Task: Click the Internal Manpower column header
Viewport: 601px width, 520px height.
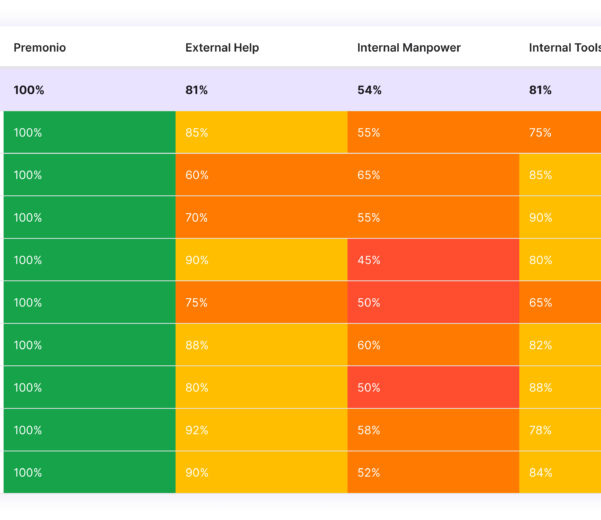Action: click(409, 48)
